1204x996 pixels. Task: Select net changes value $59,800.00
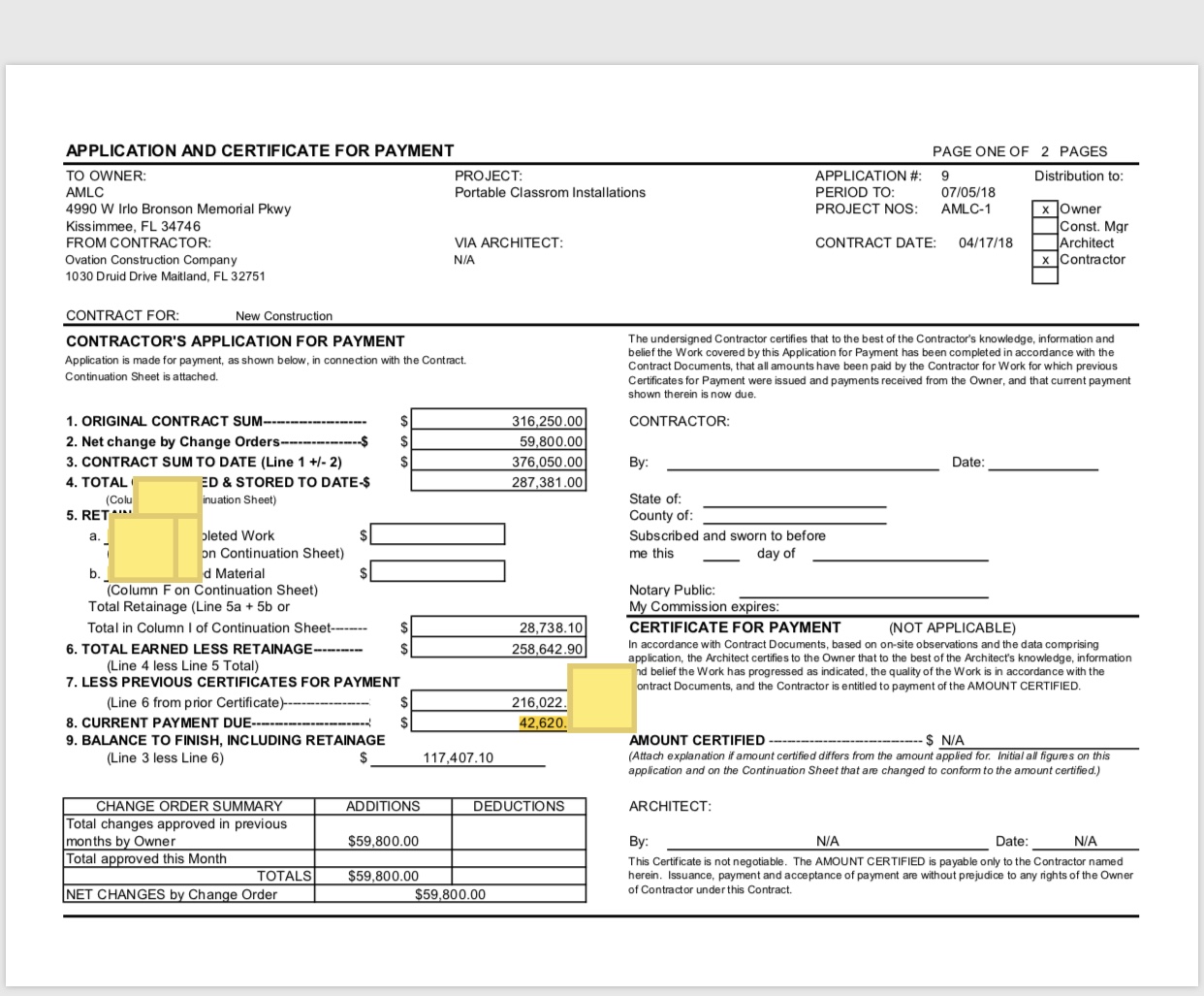click(x=450, y=894)
